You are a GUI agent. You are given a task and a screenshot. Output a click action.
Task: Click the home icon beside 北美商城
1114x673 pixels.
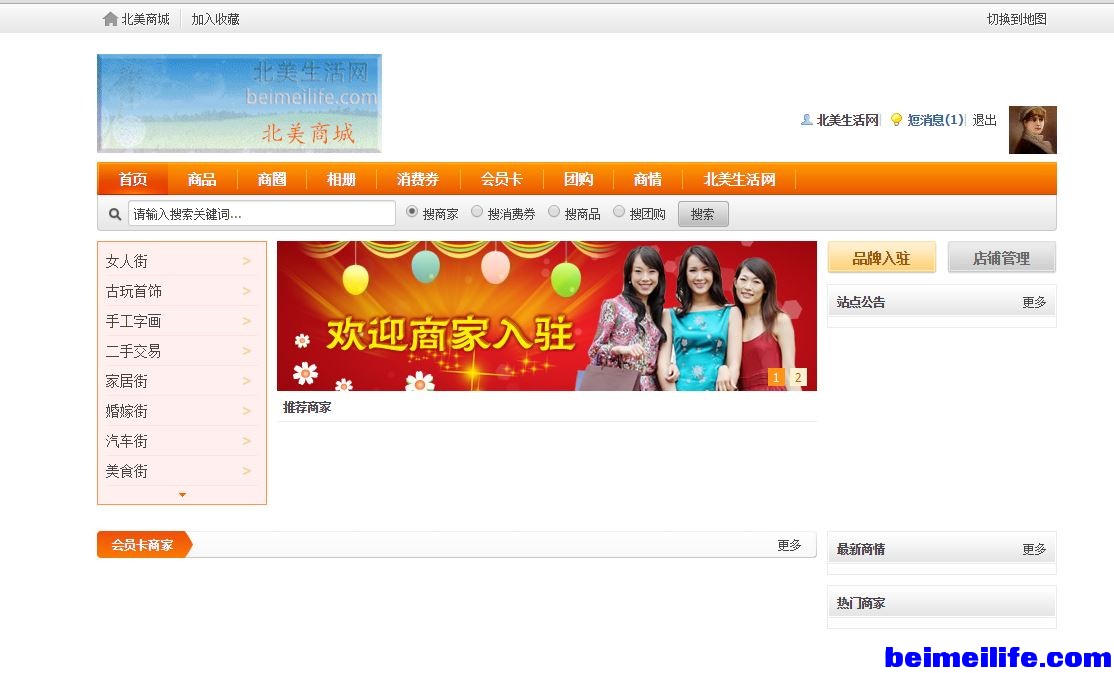110,19
